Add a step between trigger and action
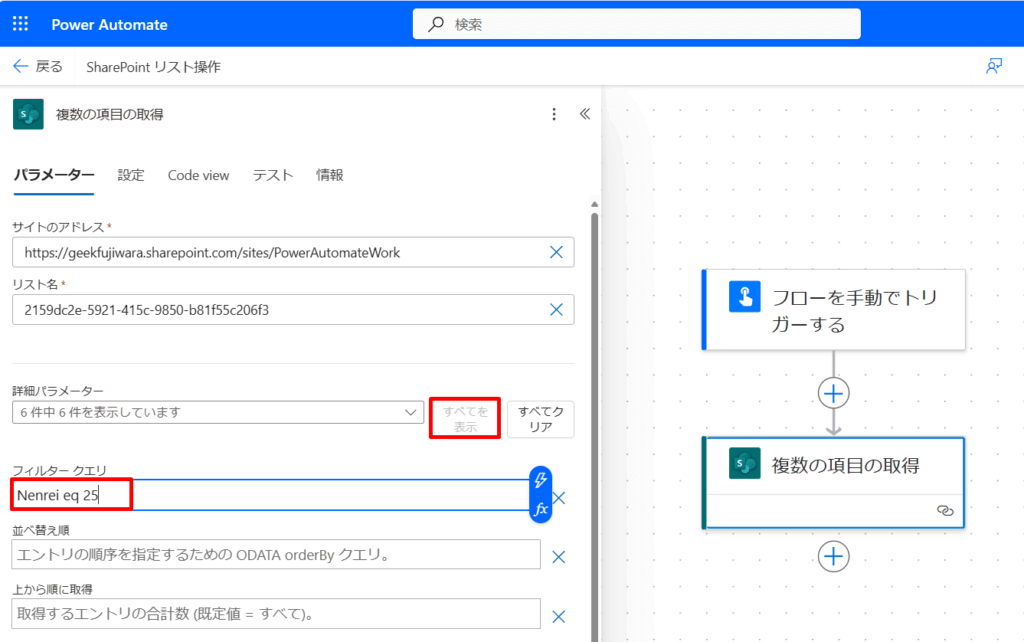This screenshot has height=642, width=1024. tap(834, 393)
